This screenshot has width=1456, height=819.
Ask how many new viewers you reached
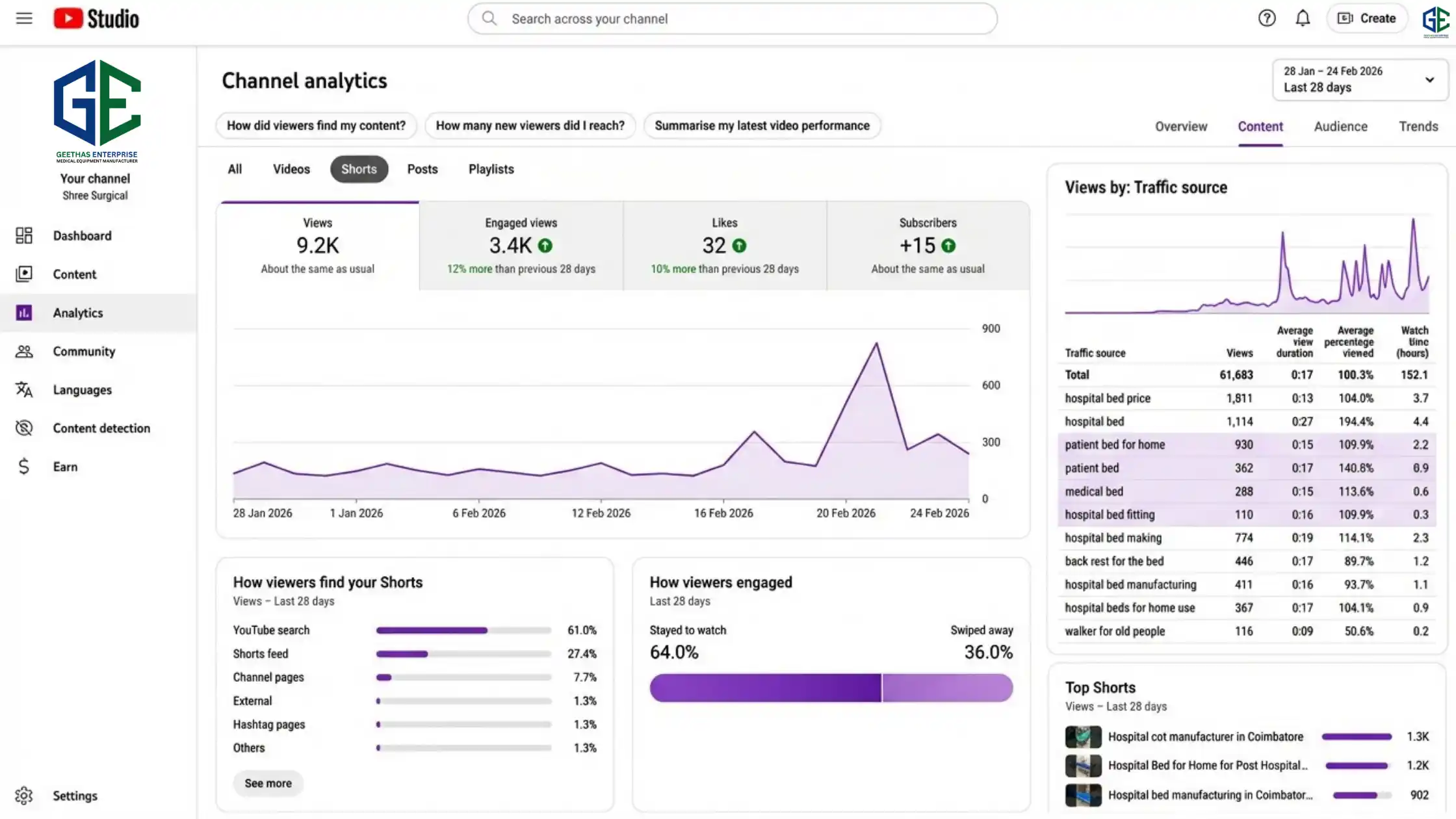point(530,125)
